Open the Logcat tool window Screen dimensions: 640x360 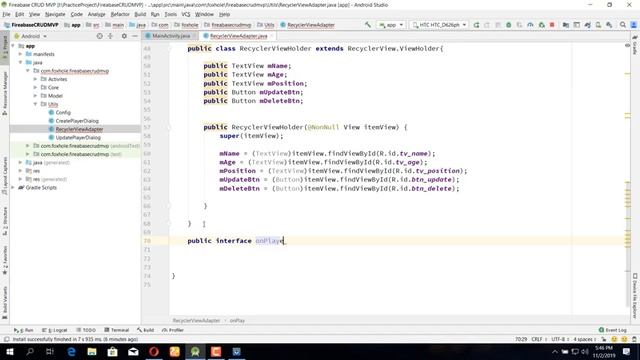[55, 330]
